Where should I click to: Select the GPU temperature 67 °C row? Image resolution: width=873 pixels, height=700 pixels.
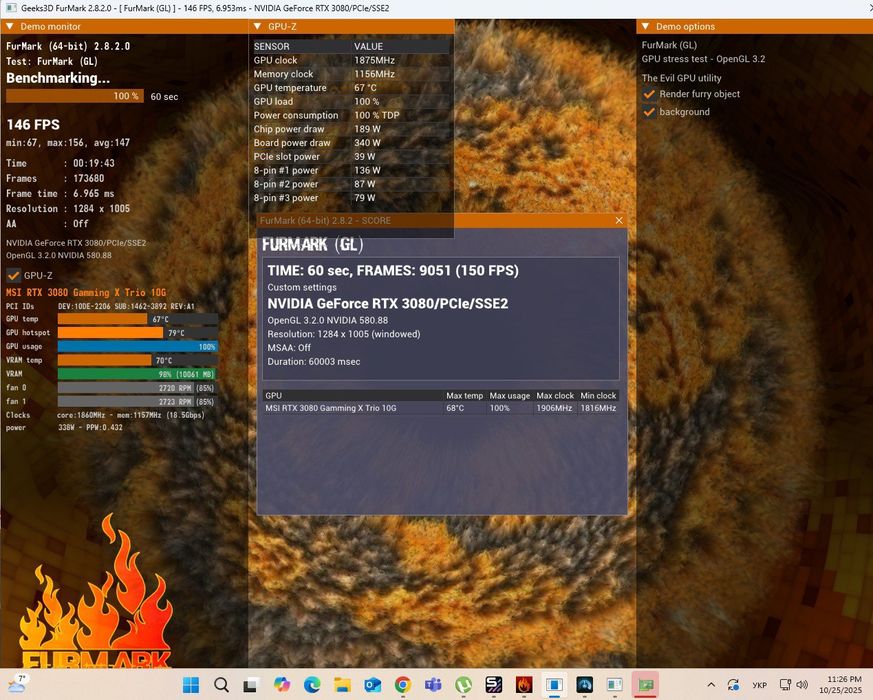pos(351,87)
